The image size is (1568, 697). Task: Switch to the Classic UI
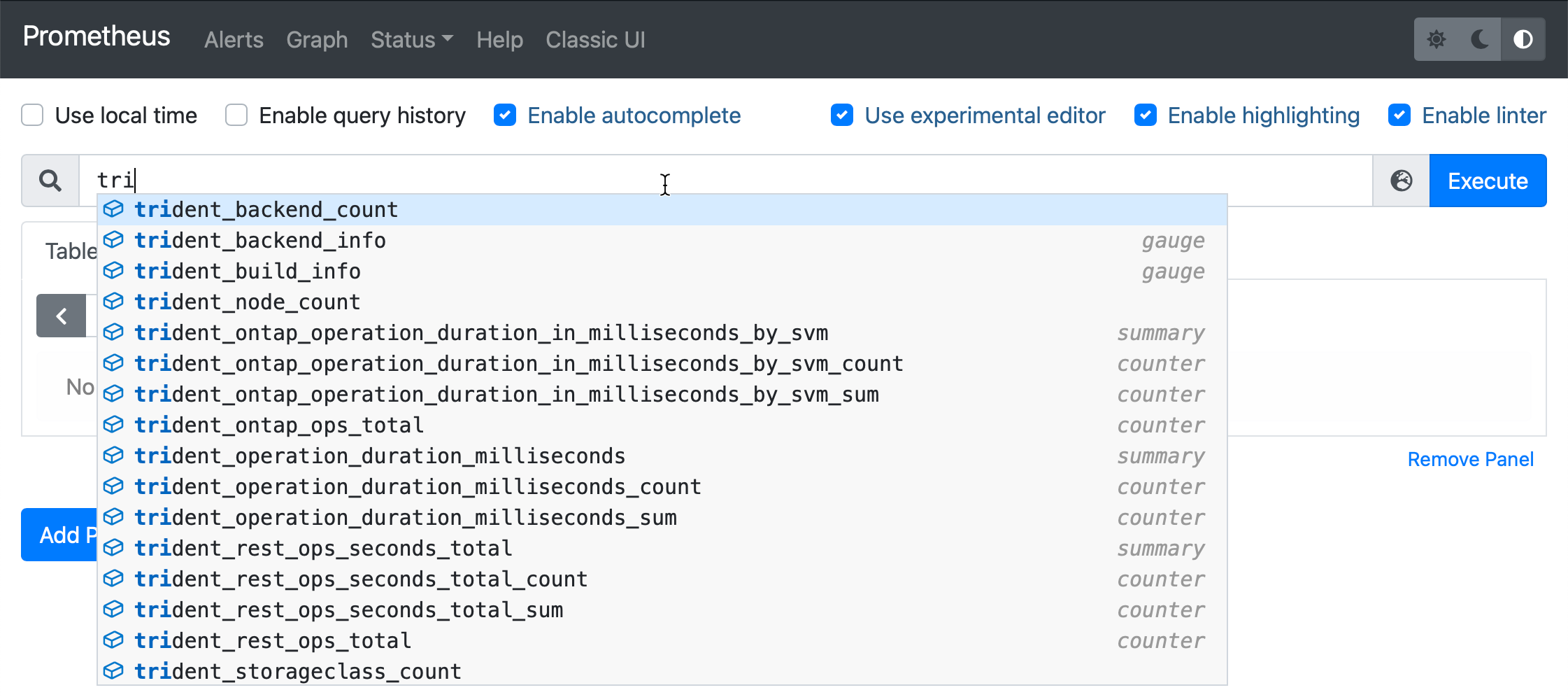595,40
